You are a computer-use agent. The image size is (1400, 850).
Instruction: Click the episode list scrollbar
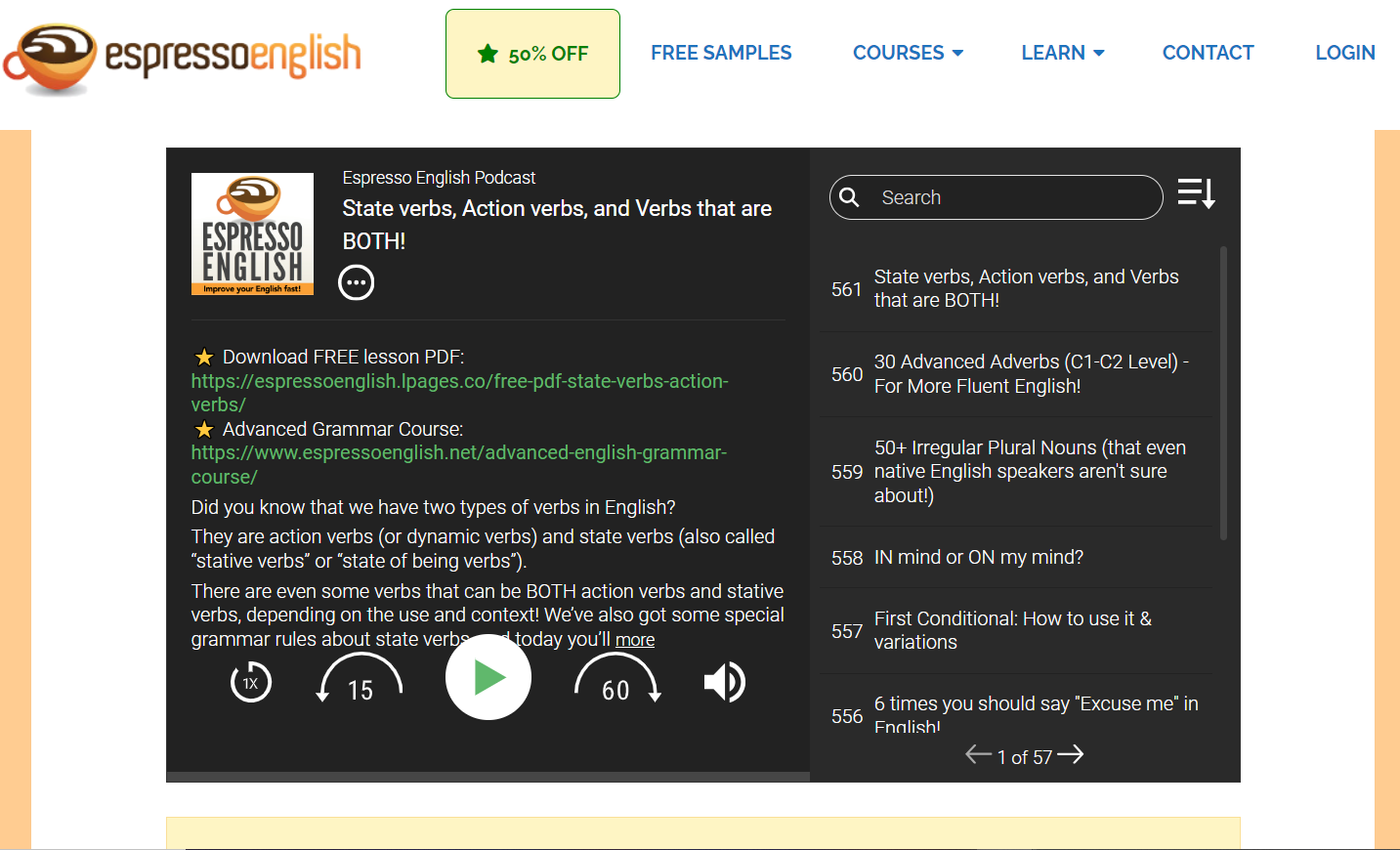[x=1223, y=394]
